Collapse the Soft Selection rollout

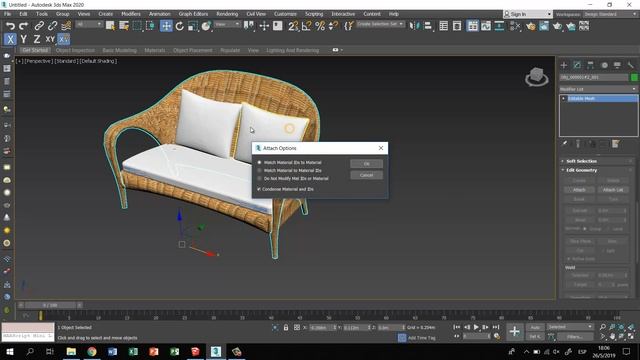[x=581, y=161]
